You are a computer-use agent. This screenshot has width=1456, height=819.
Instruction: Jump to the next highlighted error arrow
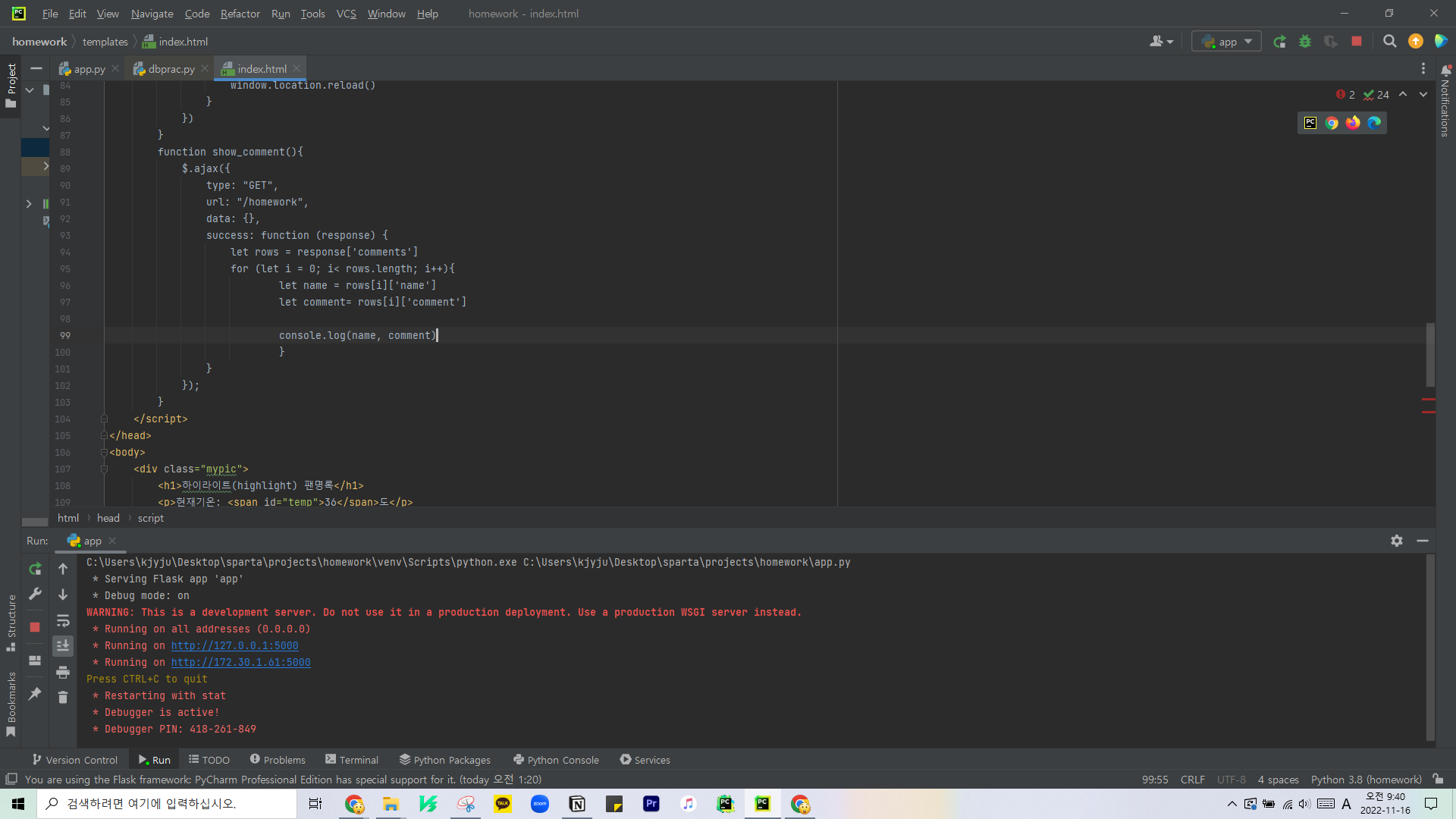[1423, 95]
